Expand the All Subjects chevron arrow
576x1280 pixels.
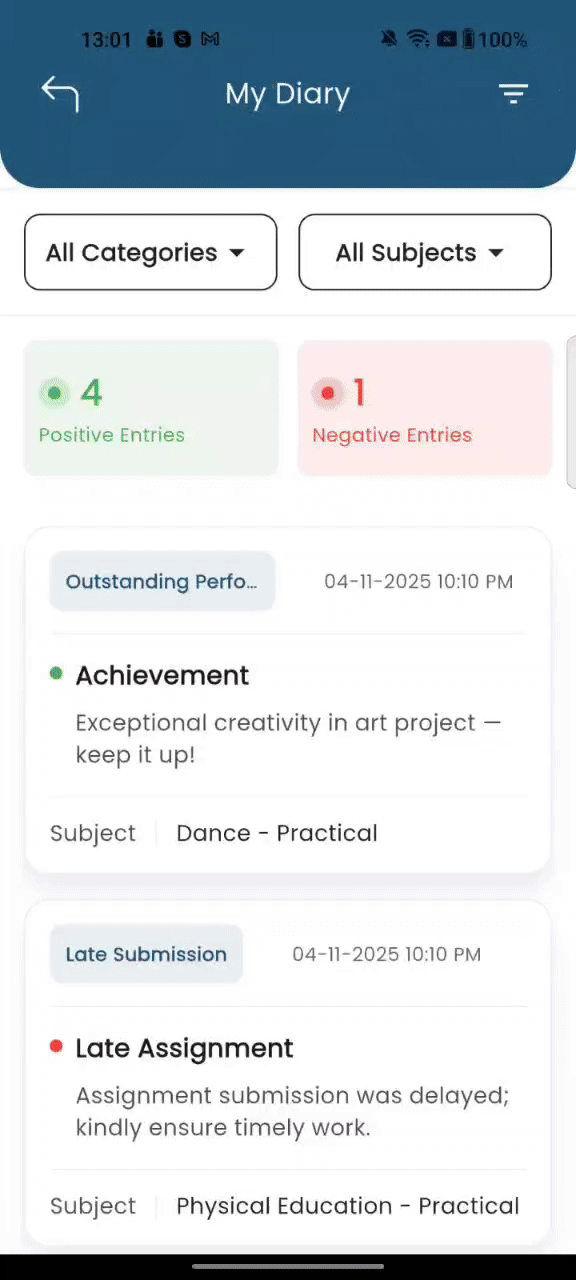pos(495,253)
